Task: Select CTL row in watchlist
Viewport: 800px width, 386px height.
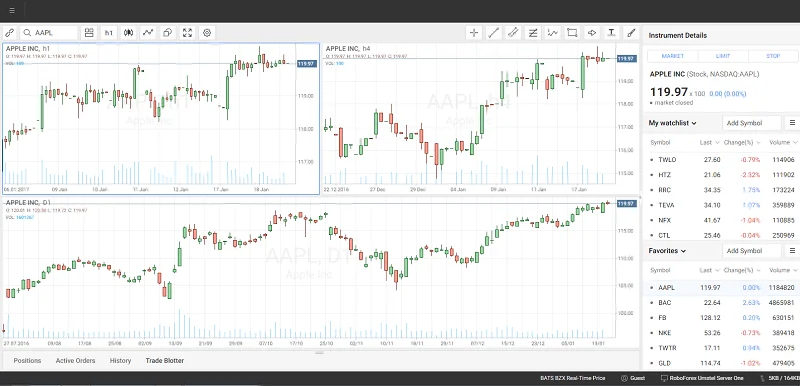Action: coord(722,236)
